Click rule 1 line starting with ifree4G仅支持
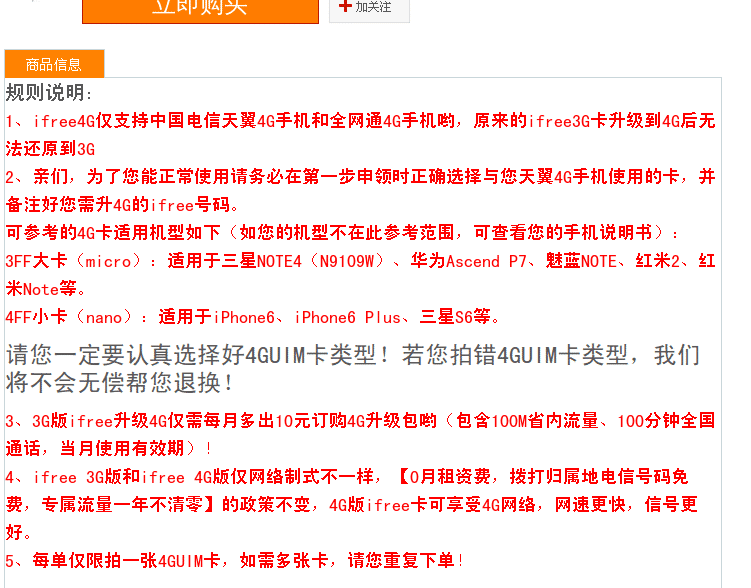Viewport: 751px width, 588px height. click(360, 121)
